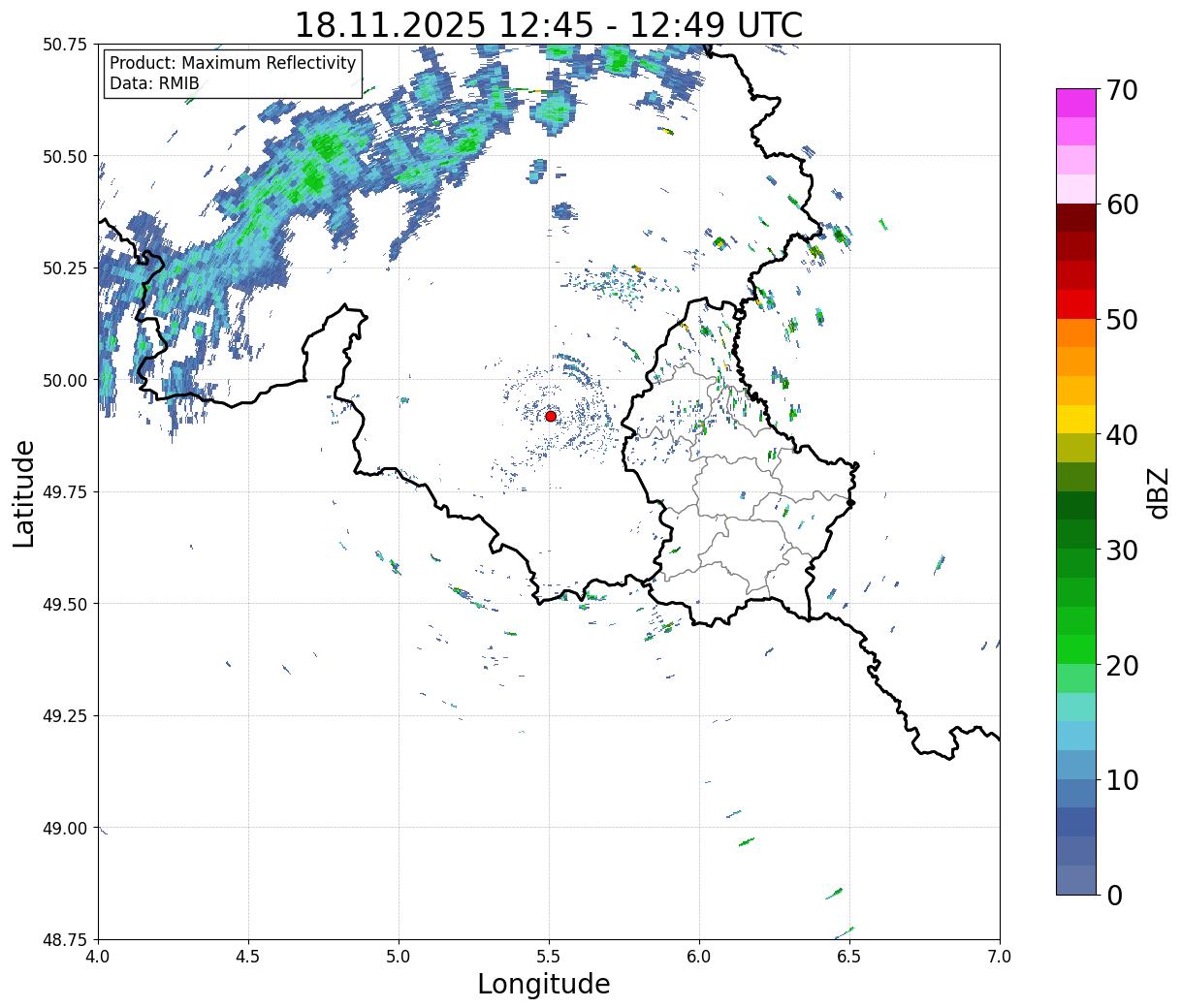Click the latitude tick label 50.75
1182x1008 pixels.
pos(65,45)
